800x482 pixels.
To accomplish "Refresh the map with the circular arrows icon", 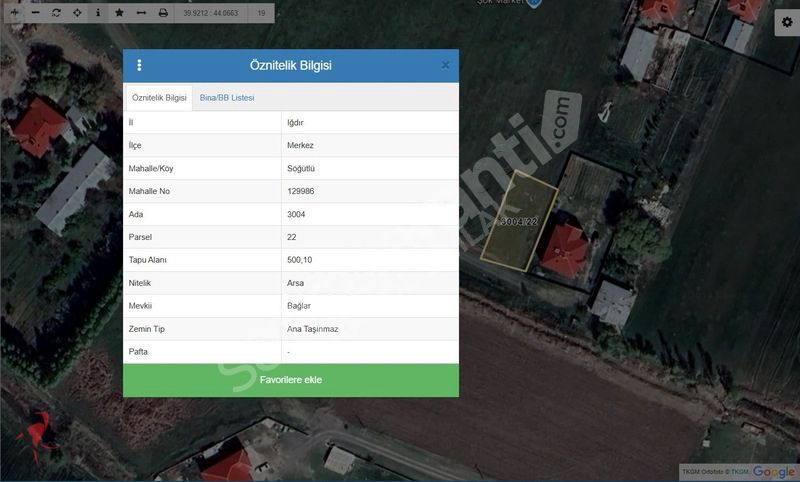I will [x=56, y=13].
